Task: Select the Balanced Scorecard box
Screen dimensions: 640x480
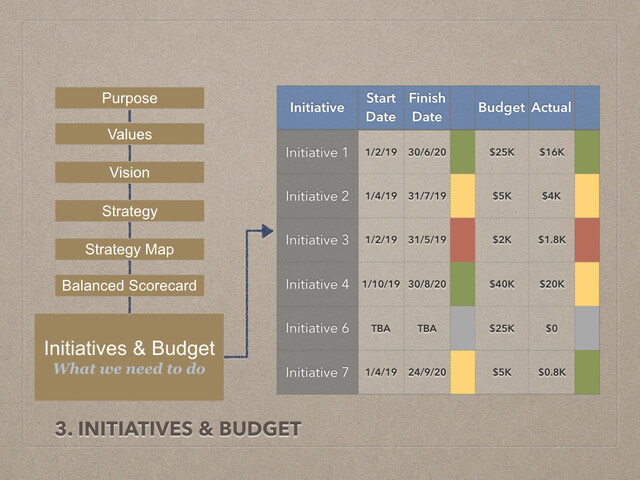Action: pyautogui.click(x=129, y=286)
